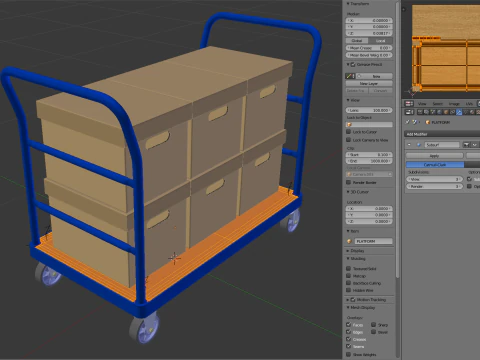Screen dimensions: 480x360
Task: Collapse the 3D Cursor panel
Action: pos(348,192)
